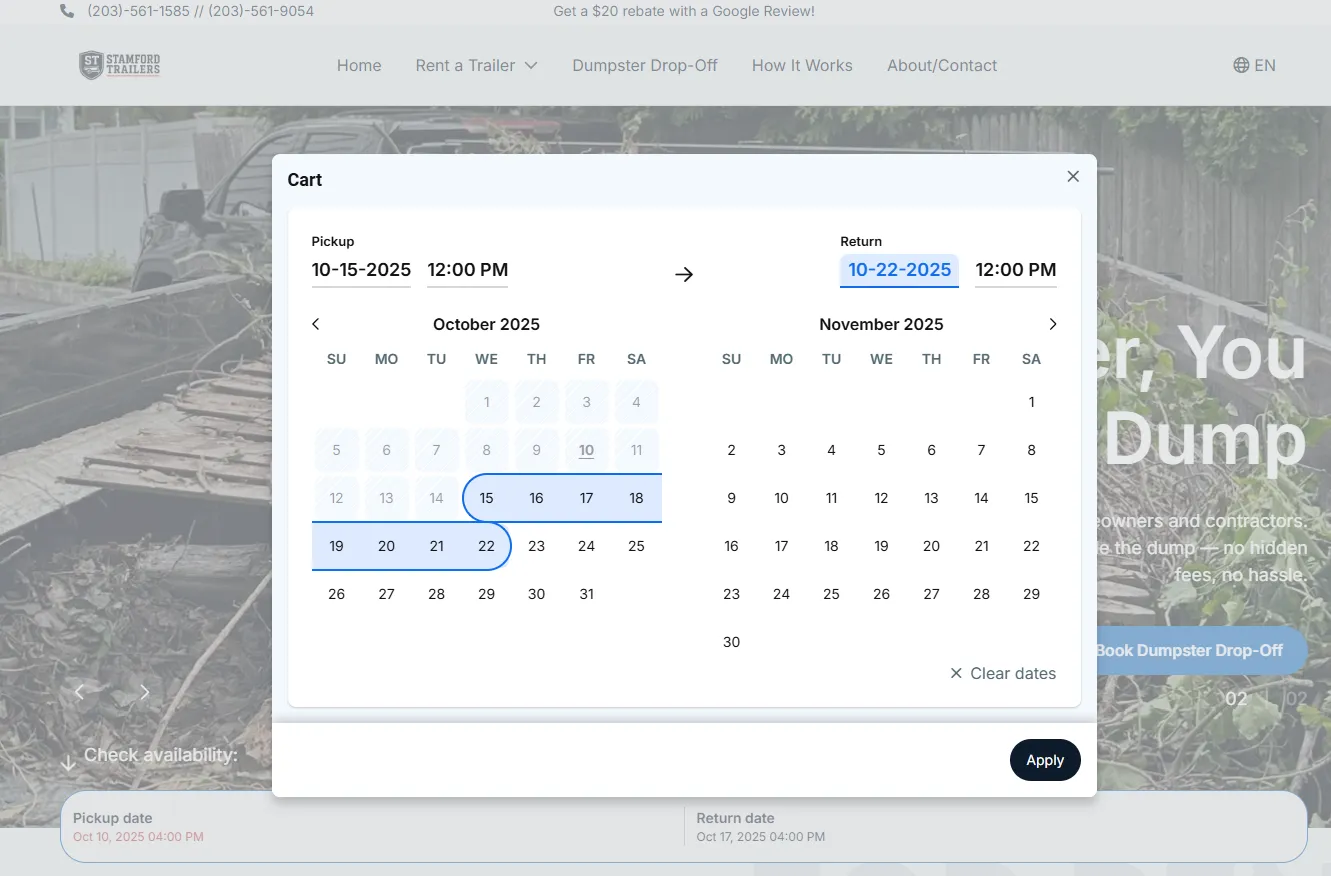Select the return date field 10-22-2025
The image size is (1331, 876).
899,270
